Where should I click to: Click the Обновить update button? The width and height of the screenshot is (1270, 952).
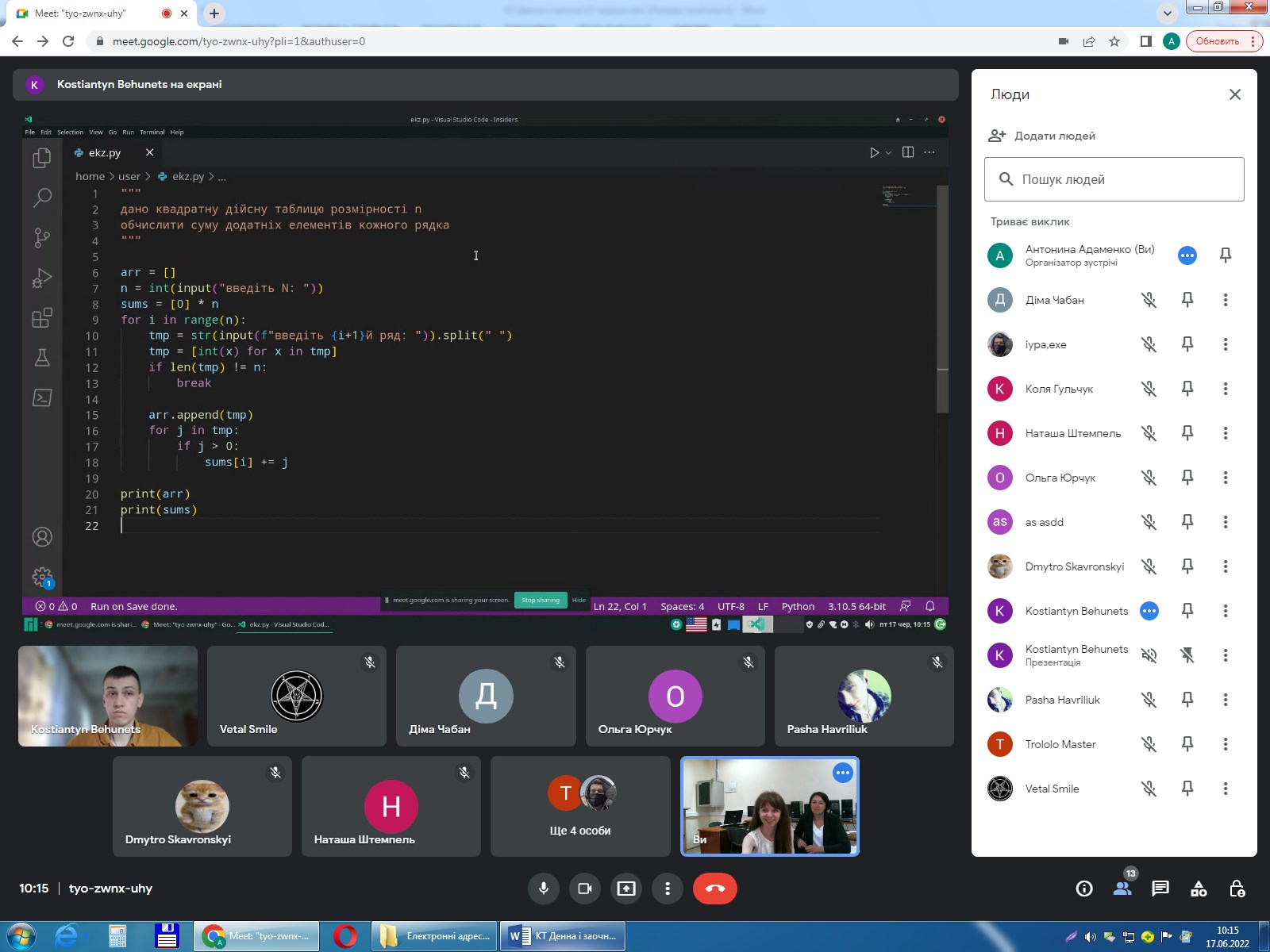coord(1217,41)
